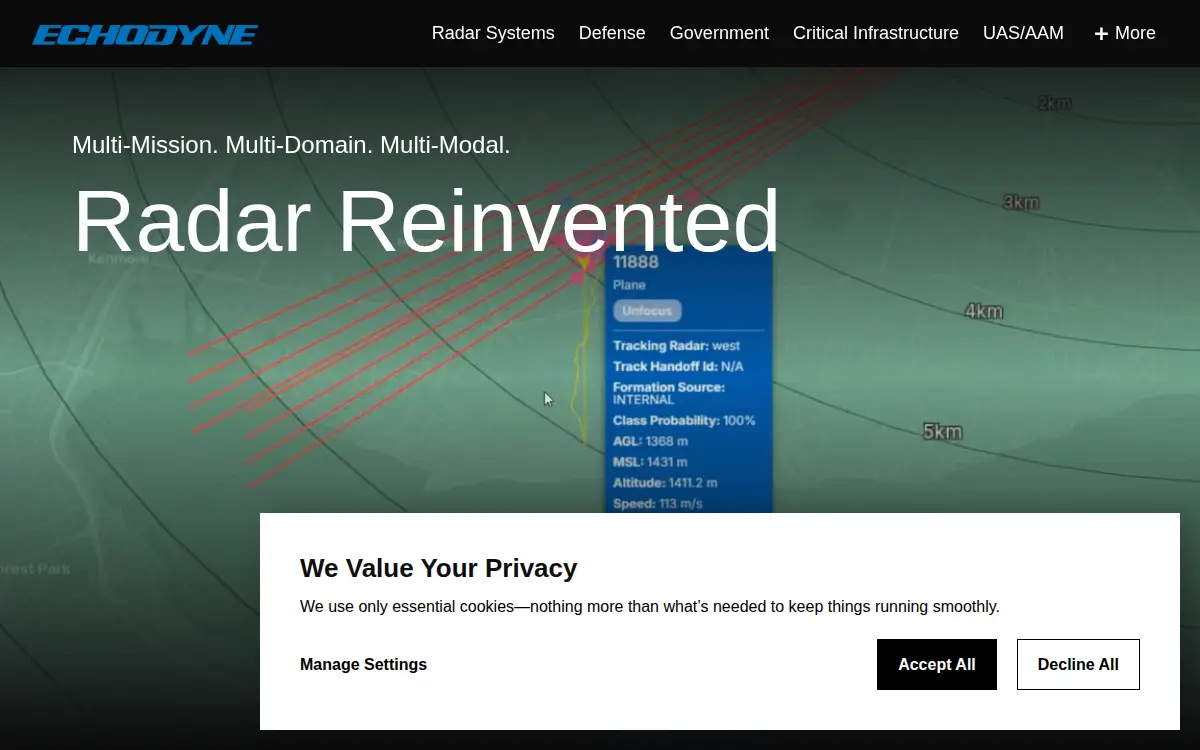Click the 5km range ring label
The height and width of the screenshot is (750, 1200).
point(942,432)
